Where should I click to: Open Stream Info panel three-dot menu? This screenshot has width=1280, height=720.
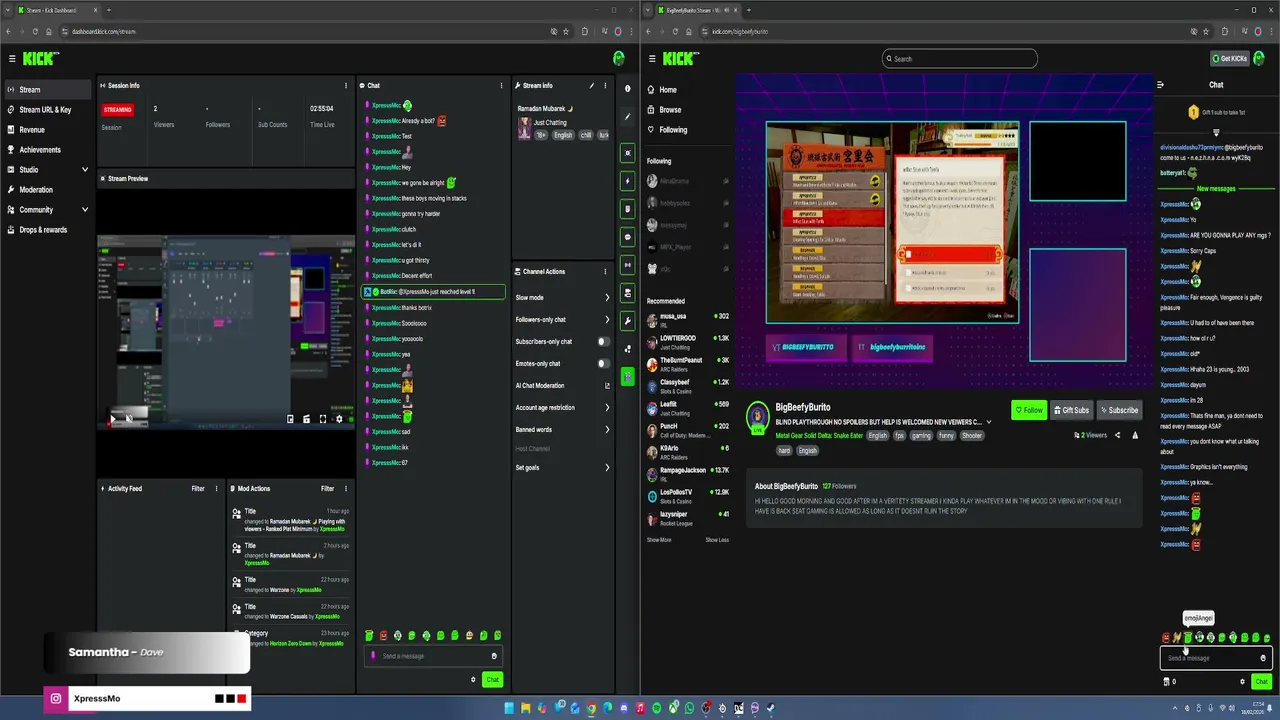click(605, 86)
